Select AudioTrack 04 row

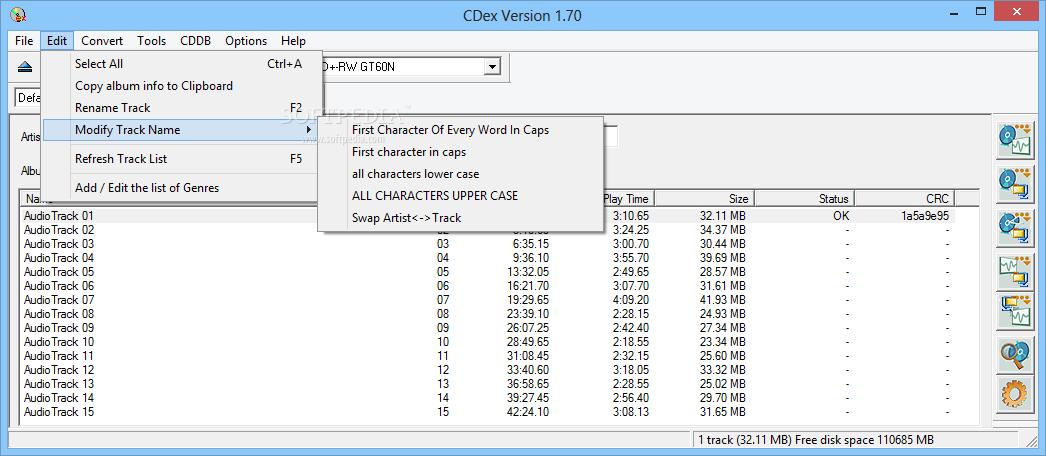pyautogui.click(x=488, y=258)
